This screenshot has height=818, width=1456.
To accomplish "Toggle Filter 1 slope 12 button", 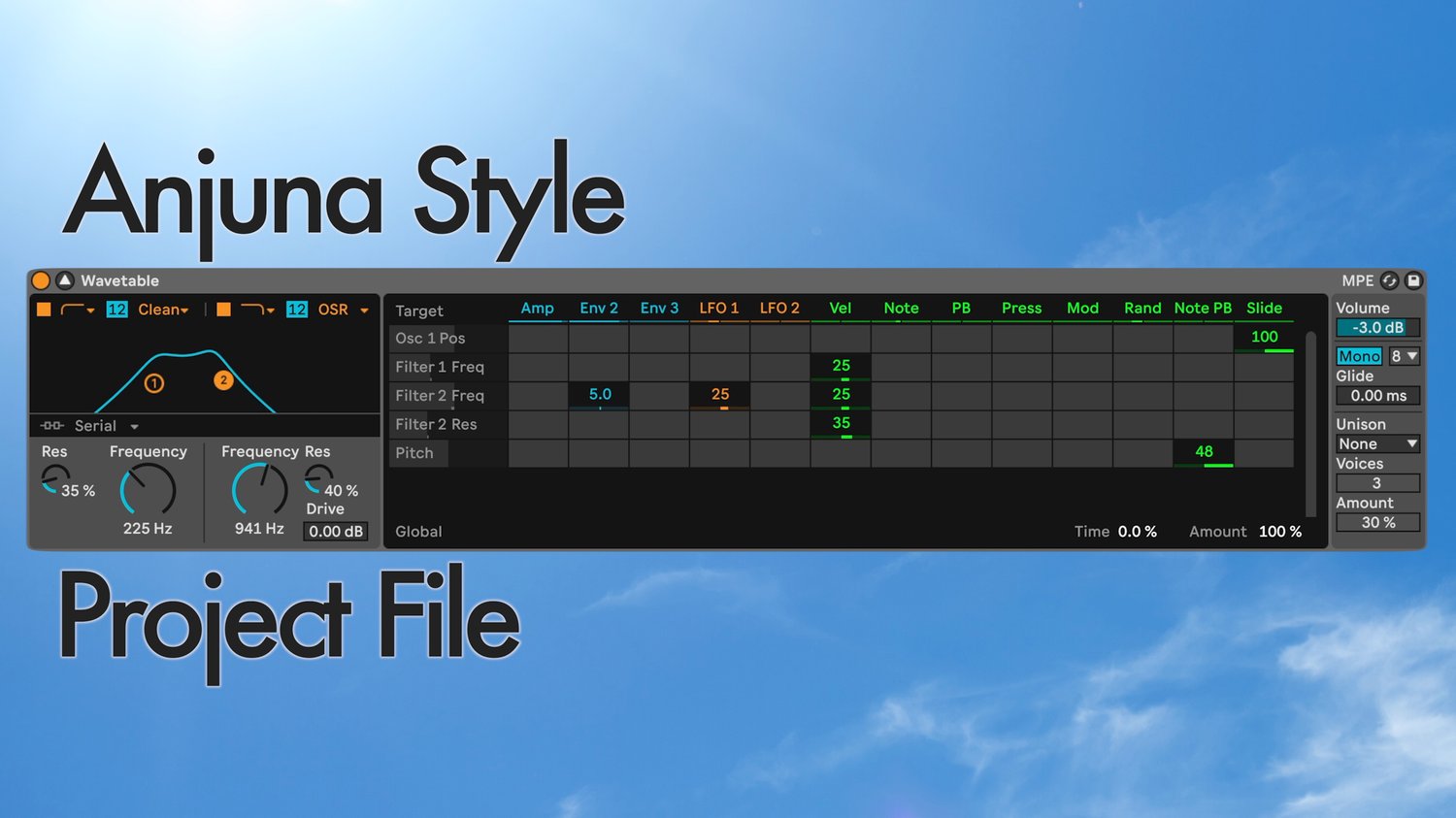I will coord(116,310).
